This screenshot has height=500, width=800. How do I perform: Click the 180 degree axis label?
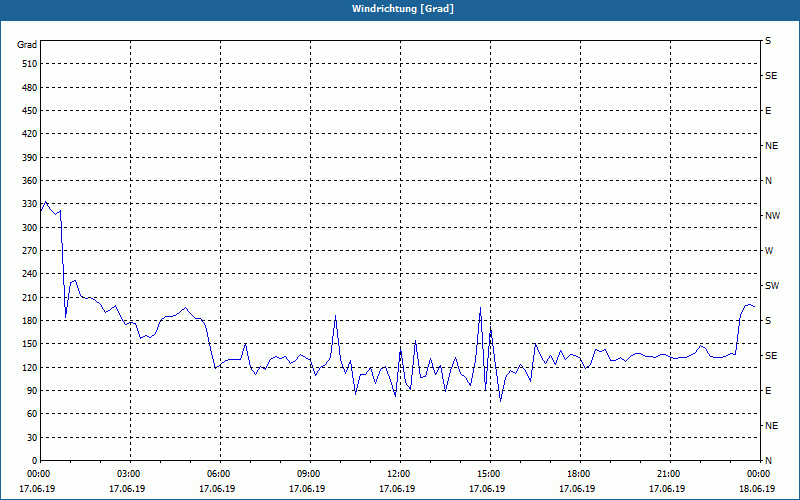pos(30,321)
